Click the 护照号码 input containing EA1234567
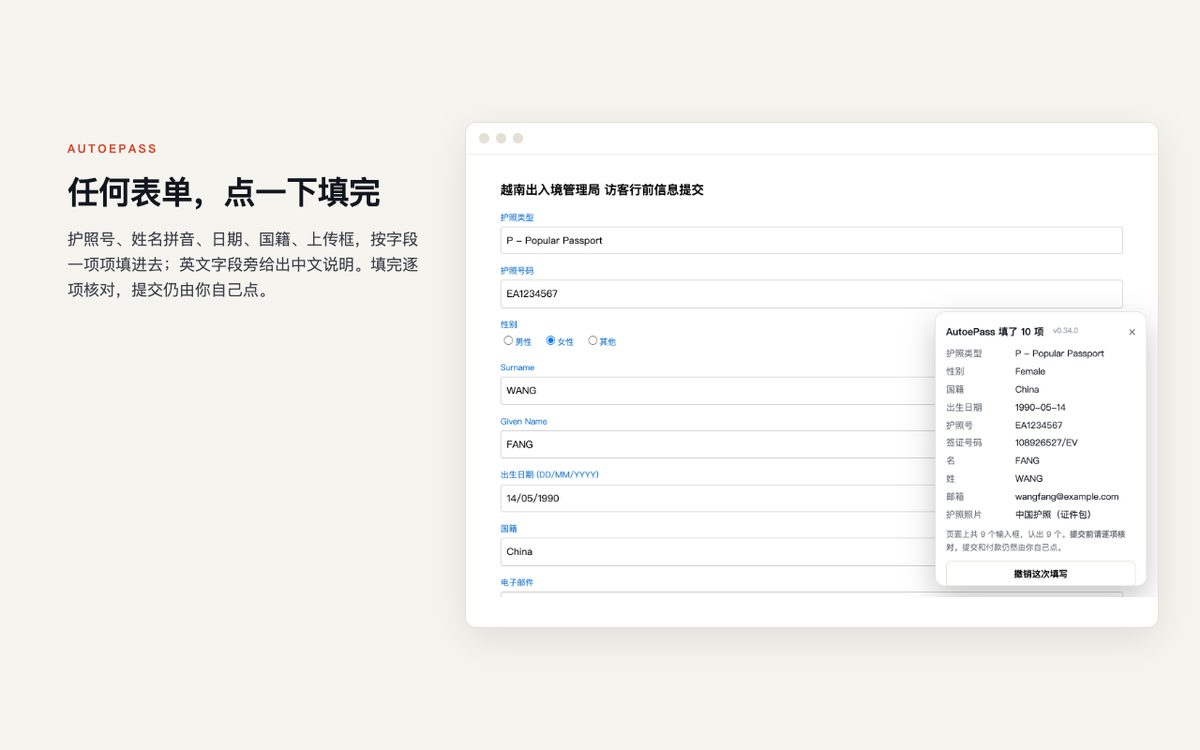This screenshot has width=1200, height=750. click(811, 294)
